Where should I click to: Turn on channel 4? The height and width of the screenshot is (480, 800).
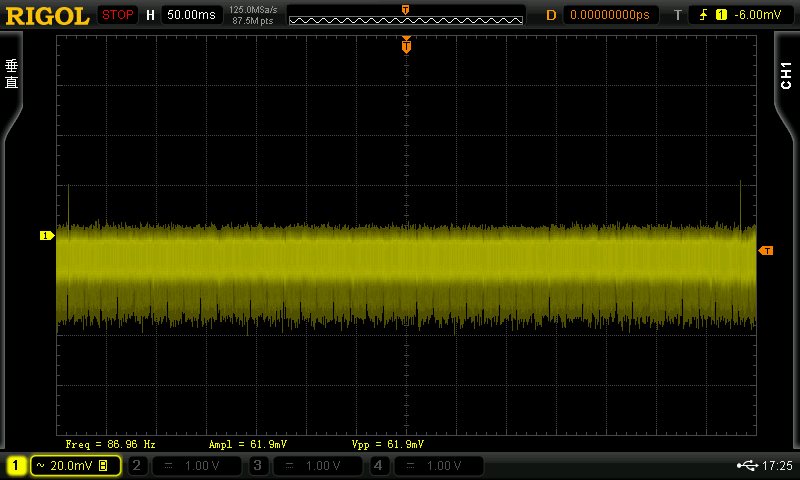(379, 466)
